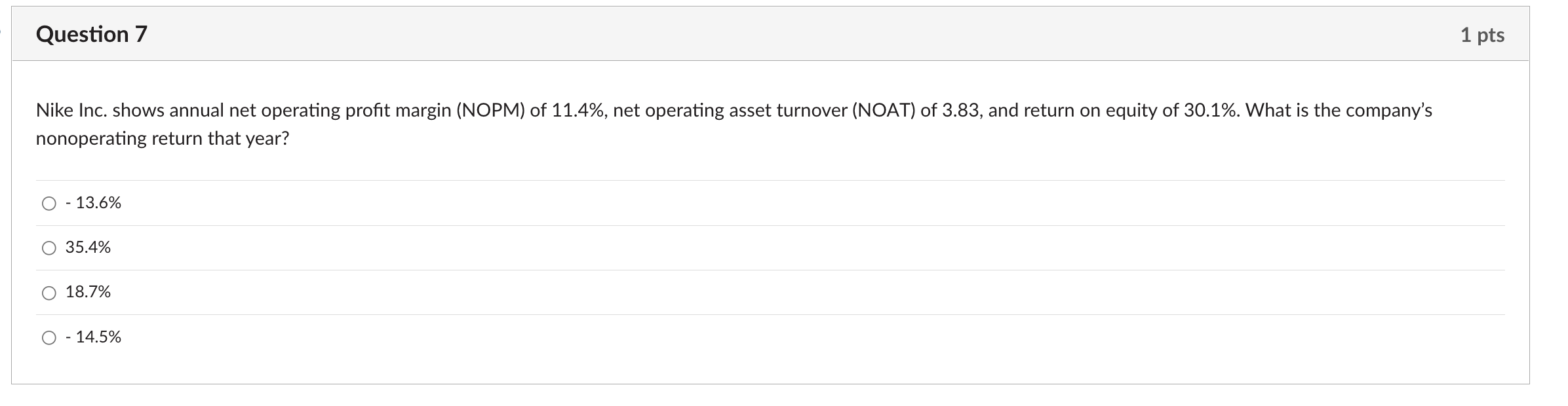Choose the 35.4% radio option
Viewport: 1568px width, 406px height.
click(x=49, y=248)
